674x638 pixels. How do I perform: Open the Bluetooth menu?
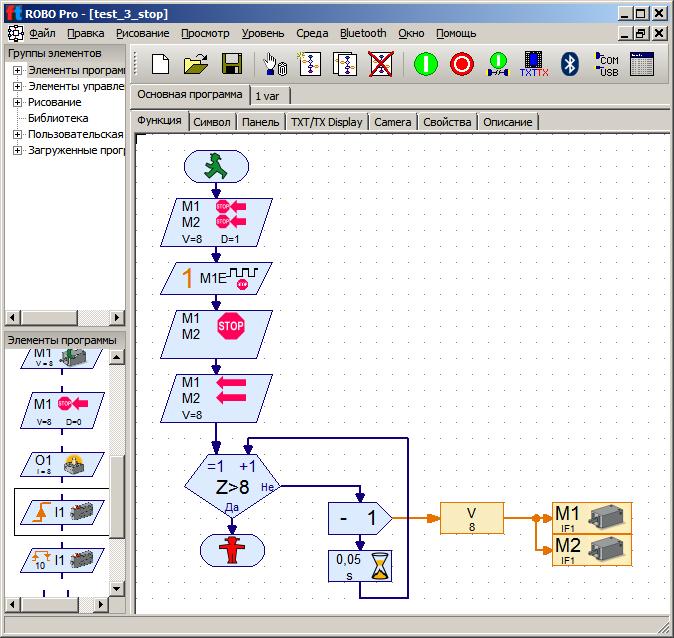pos(363,33)
